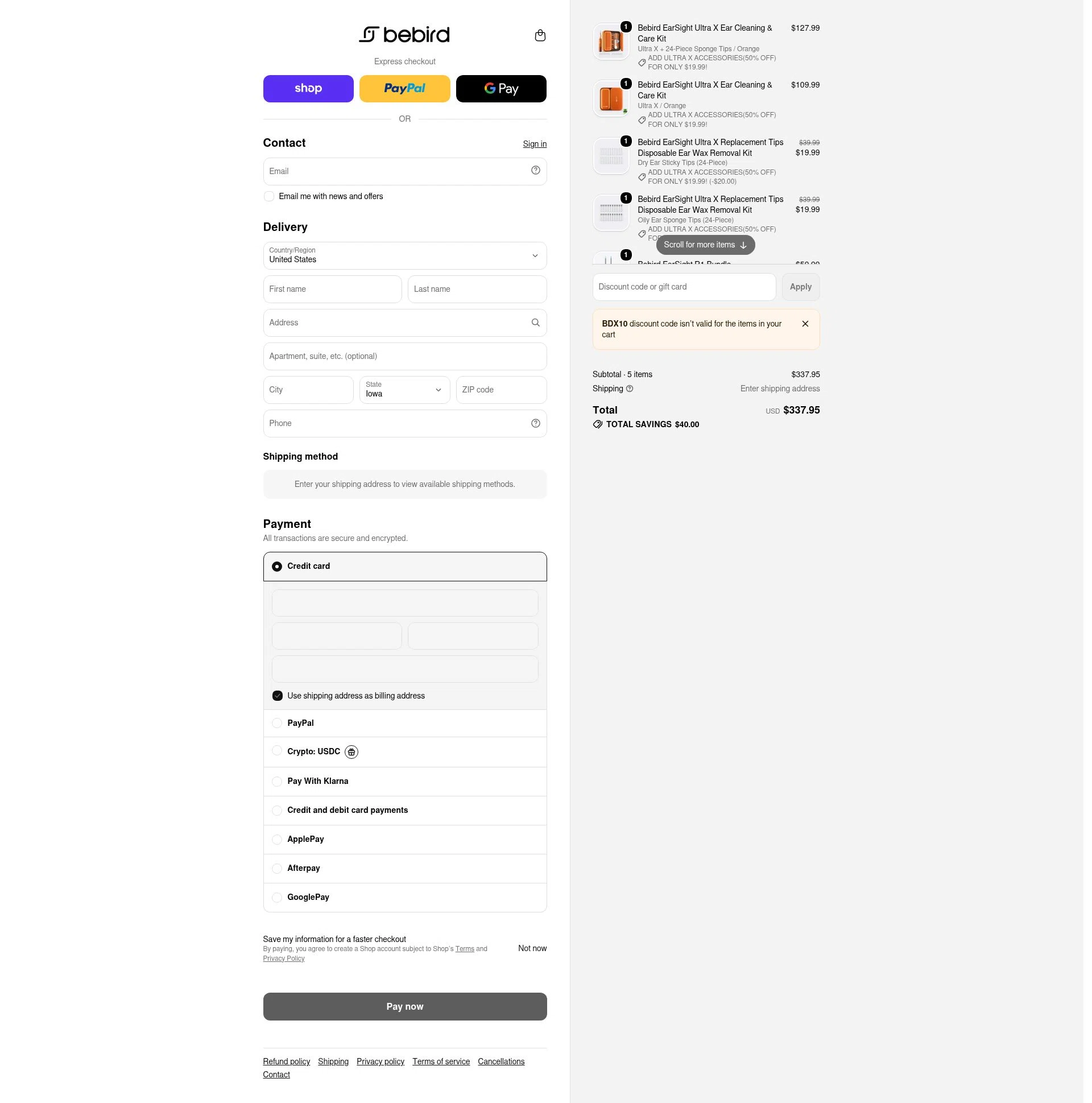Click the discount code input field
The height and width of the screenshot is (1103, 1092).
click(684, 287)
